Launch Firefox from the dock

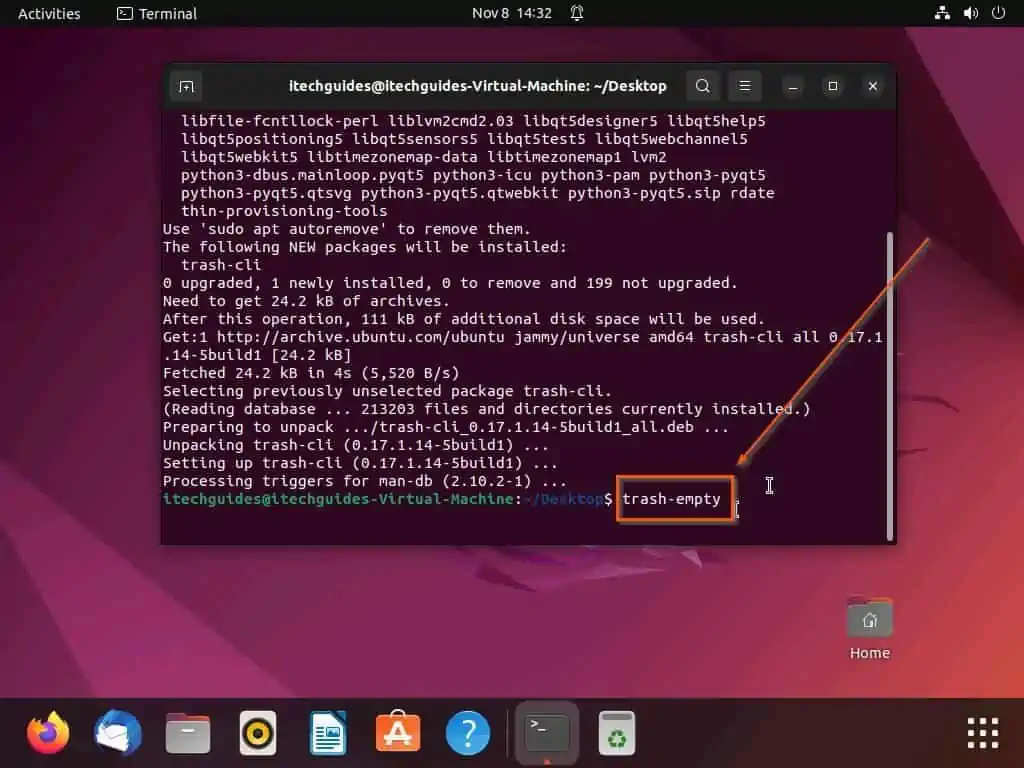coord(48,733)
